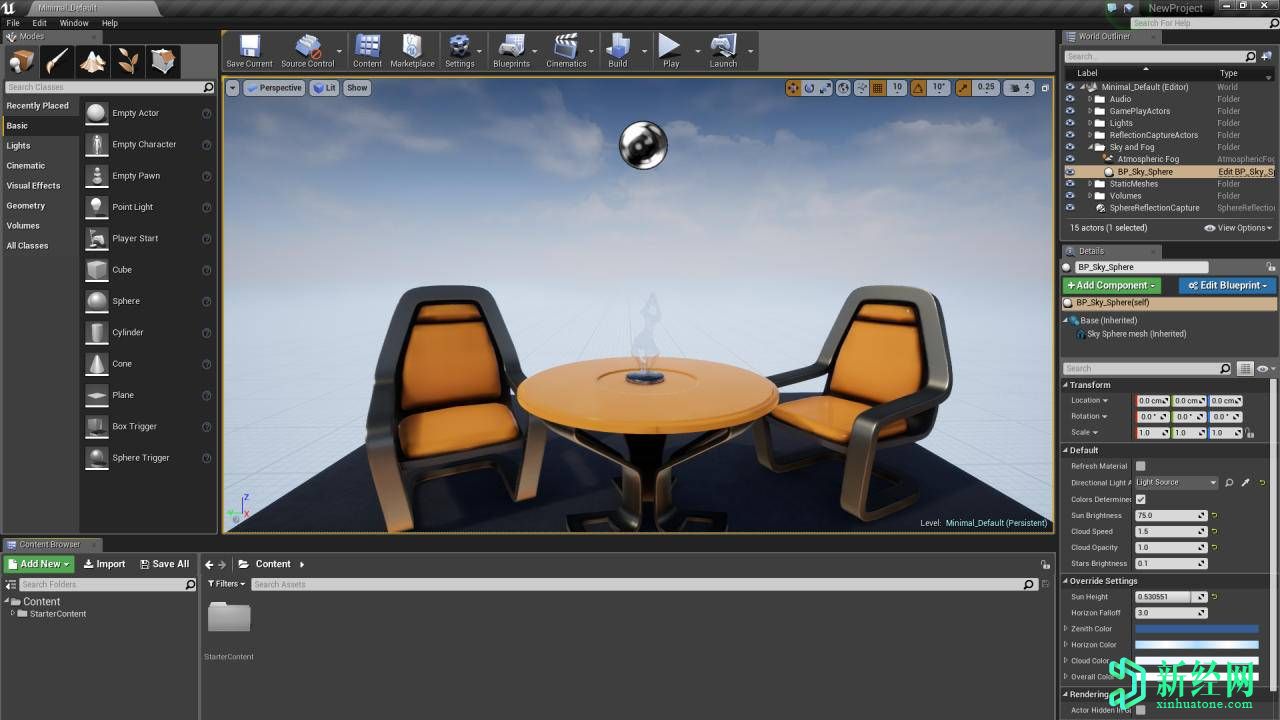Click the Import button in Content Browser
The image size is (1280, 720).
point(104,564)
